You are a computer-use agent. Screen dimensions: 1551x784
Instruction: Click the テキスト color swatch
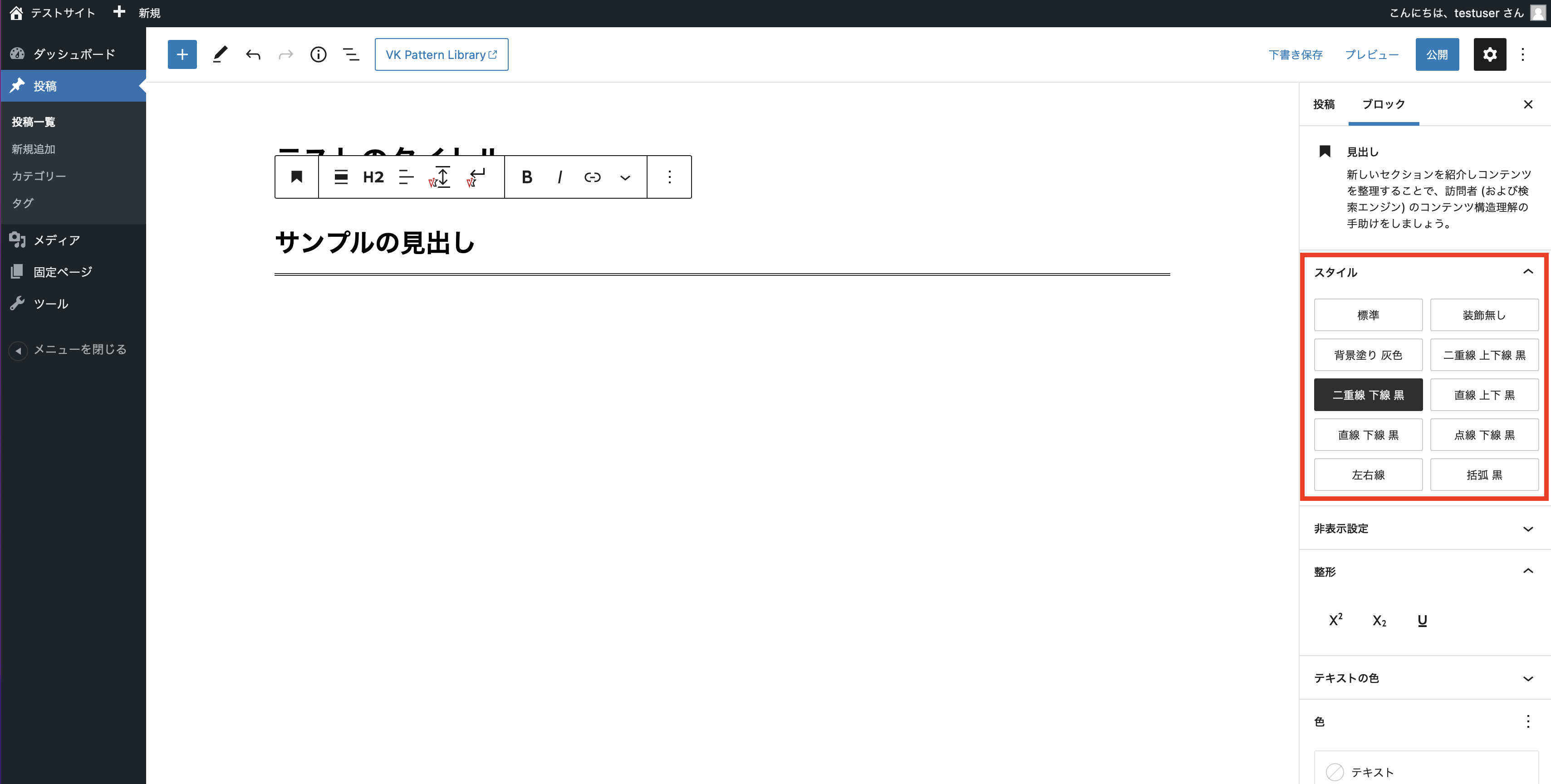[1334, 772]
